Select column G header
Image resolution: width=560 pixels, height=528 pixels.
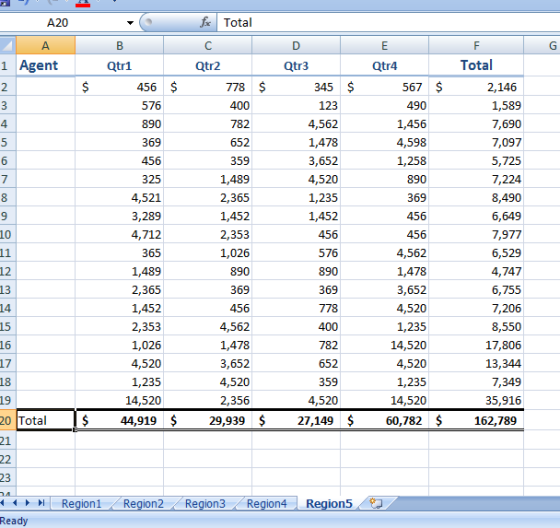pyautogui.click(x=542, y=45)
